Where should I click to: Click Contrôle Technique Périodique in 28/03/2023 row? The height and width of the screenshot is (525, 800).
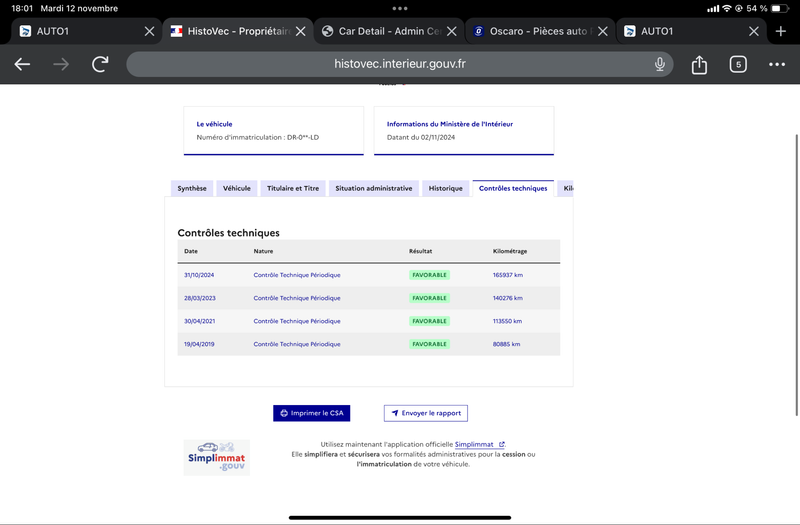(x=297, y=298)
